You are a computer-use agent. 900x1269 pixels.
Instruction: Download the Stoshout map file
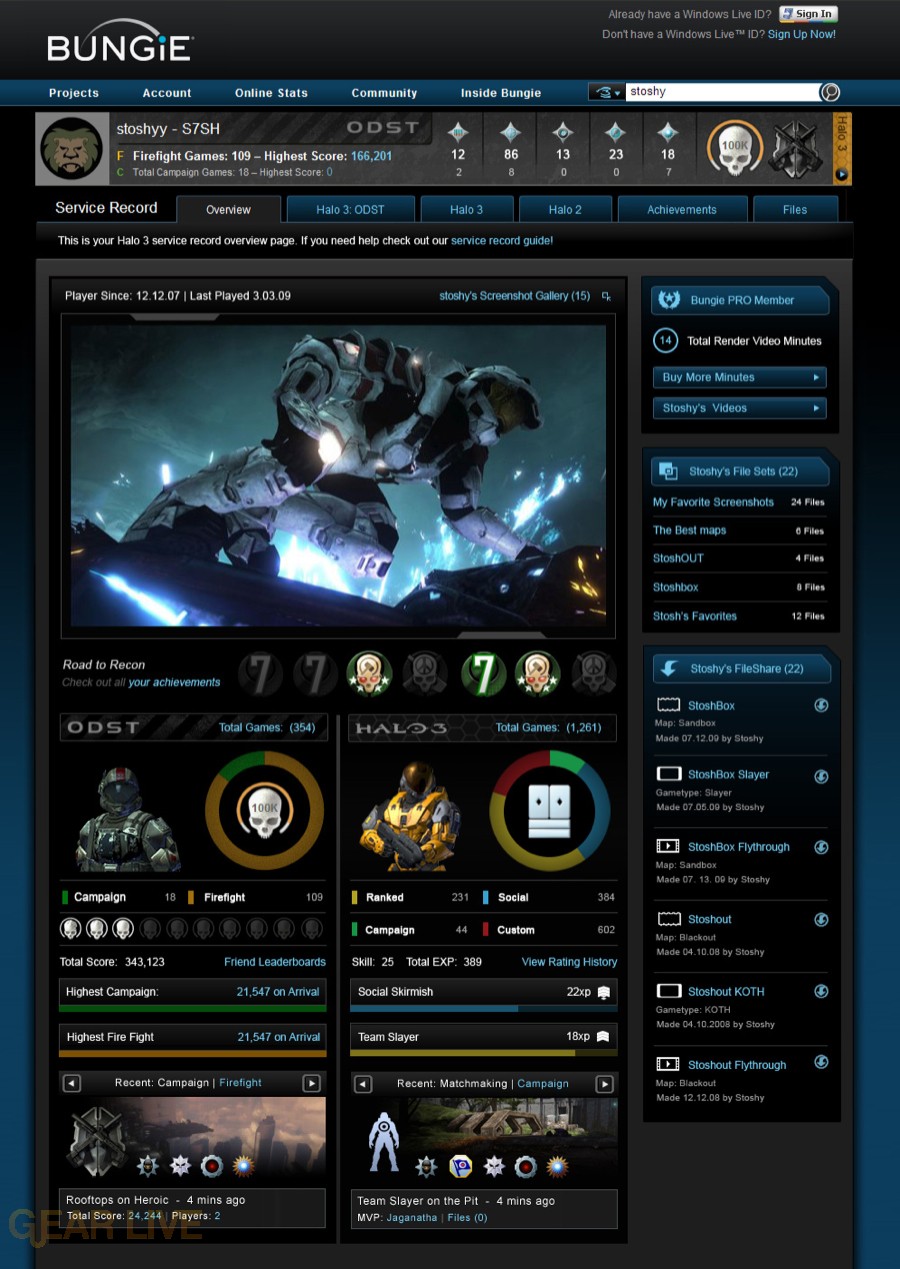coord(821,919)
